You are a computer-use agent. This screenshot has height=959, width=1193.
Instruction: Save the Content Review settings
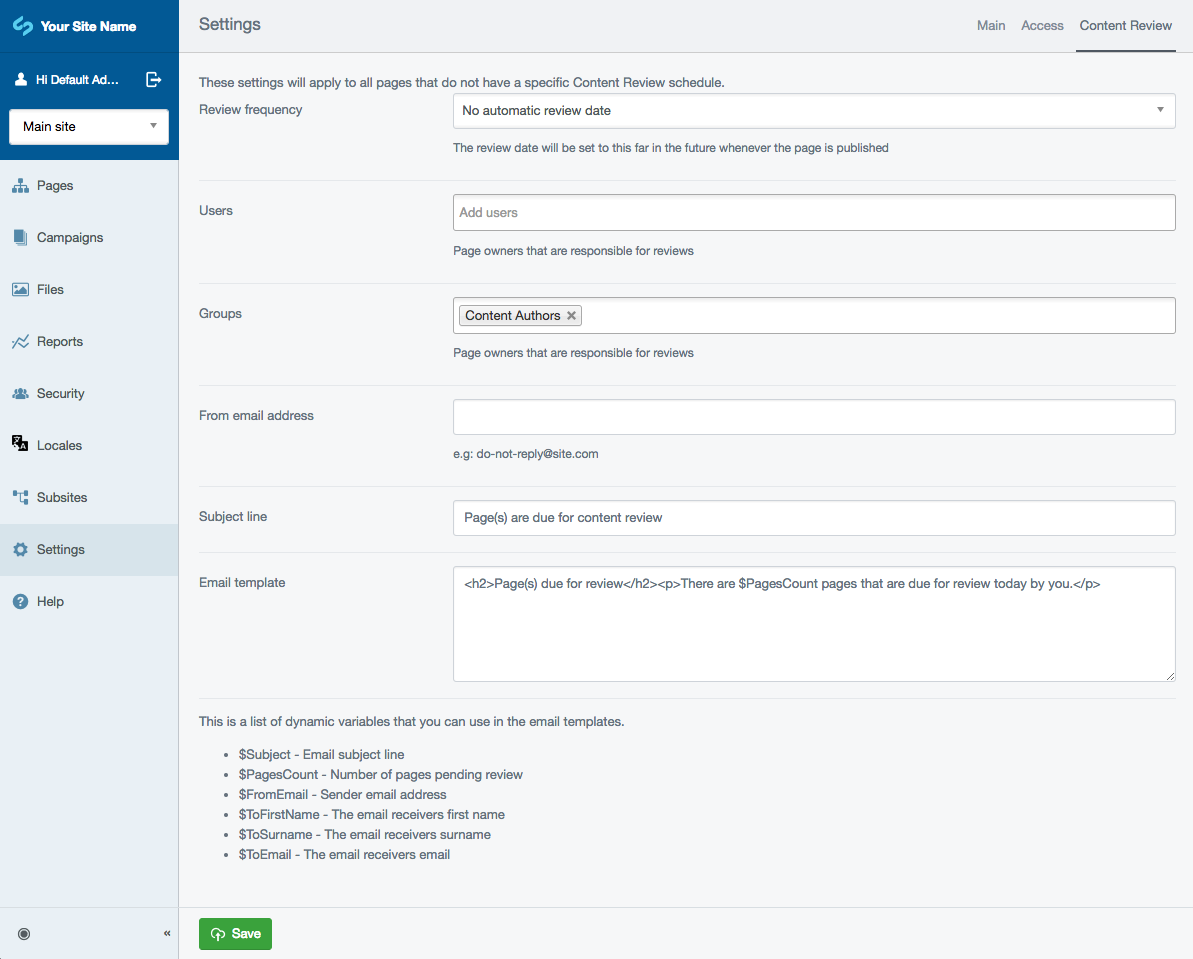point(235,933)
